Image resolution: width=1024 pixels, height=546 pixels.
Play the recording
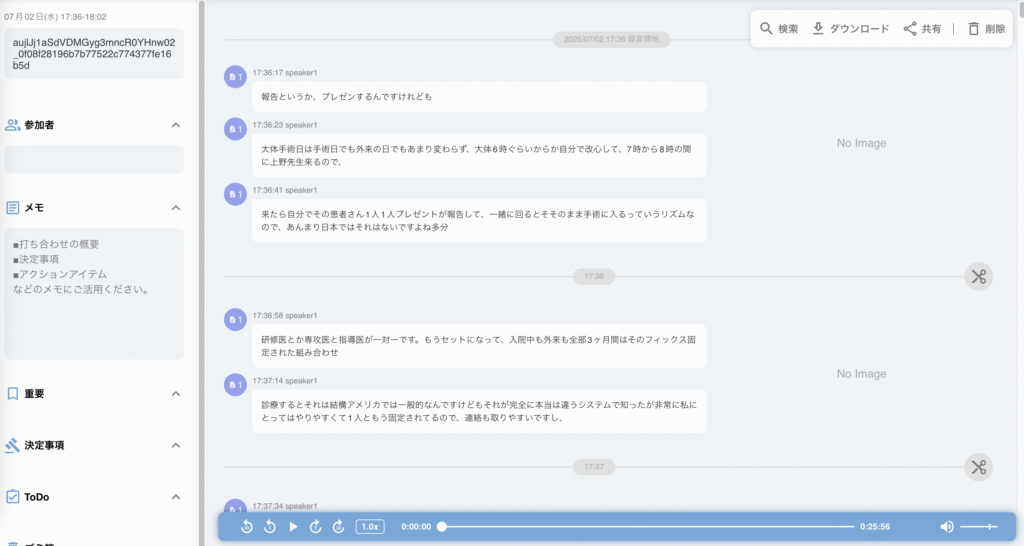[x=293, y=526]
